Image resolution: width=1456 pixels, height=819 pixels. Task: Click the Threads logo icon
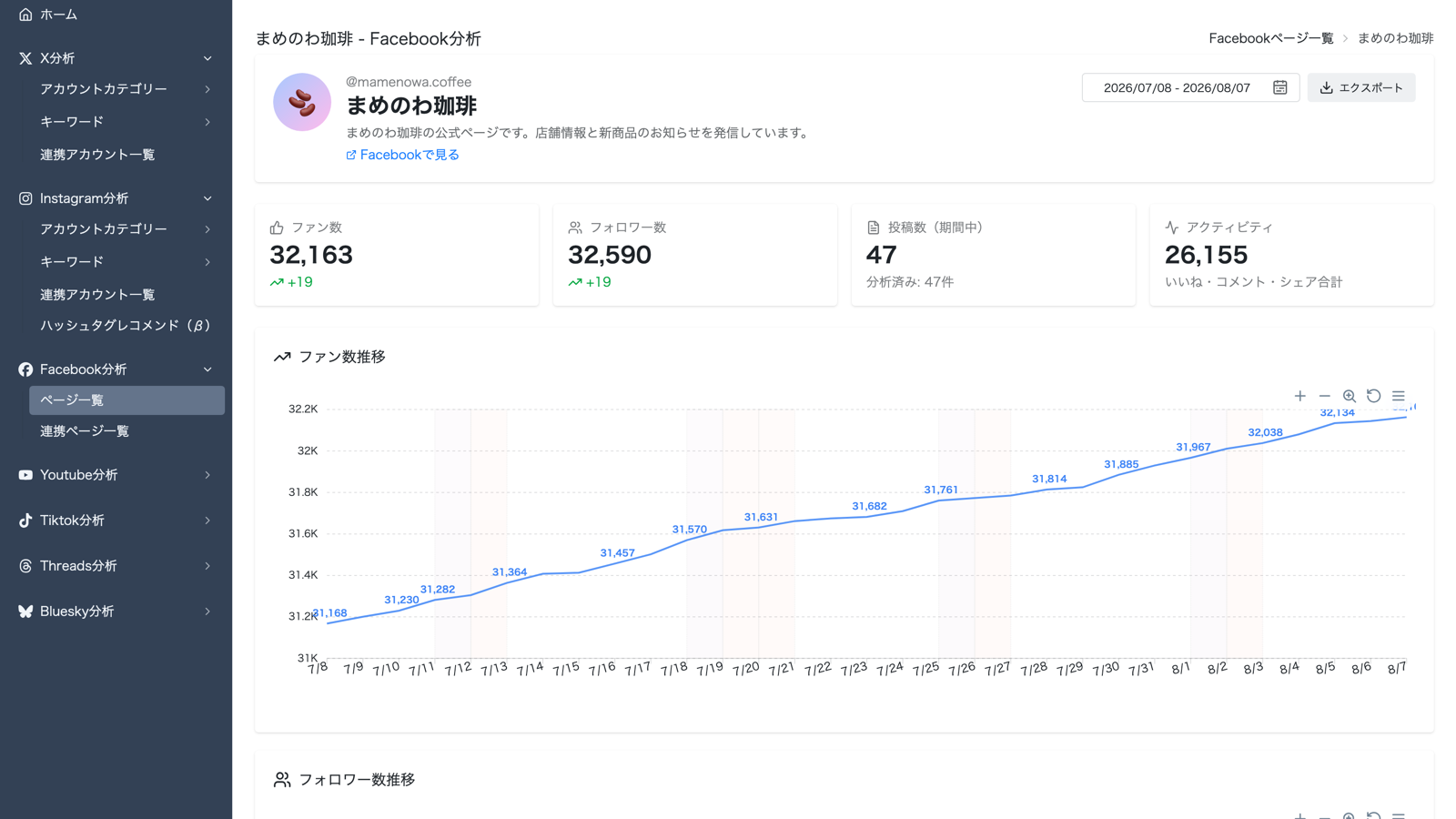pyautogui.click(x=25, y=566)
